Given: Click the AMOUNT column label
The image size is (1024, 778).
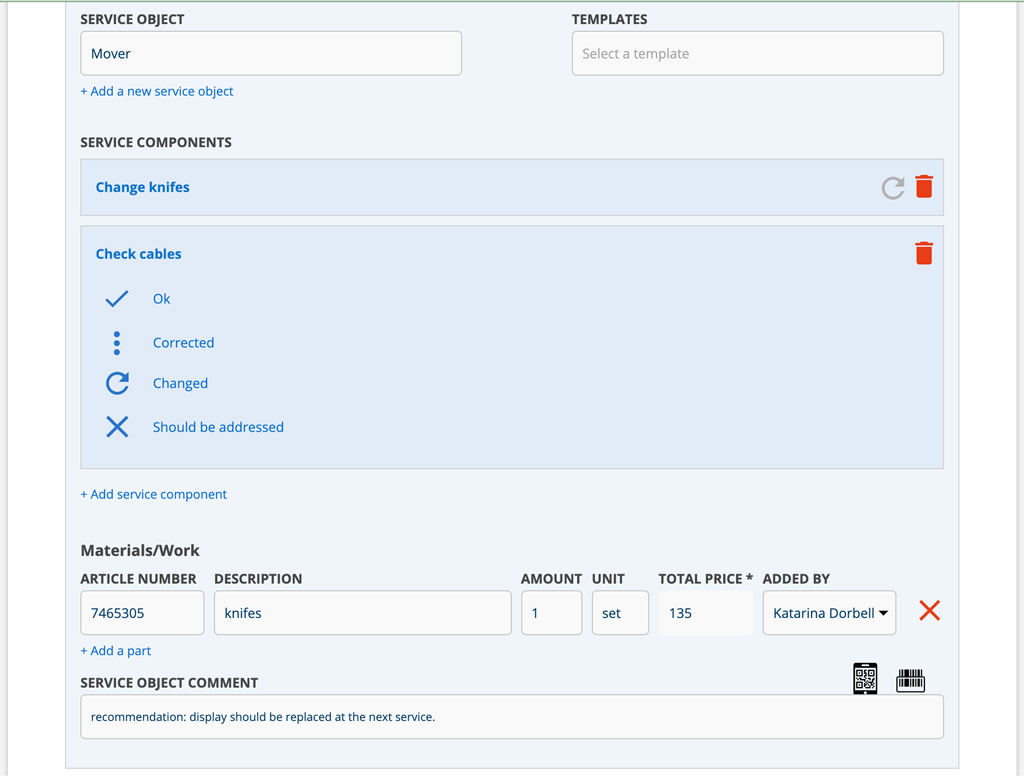Looking at the screenshot, I should 551,579.
